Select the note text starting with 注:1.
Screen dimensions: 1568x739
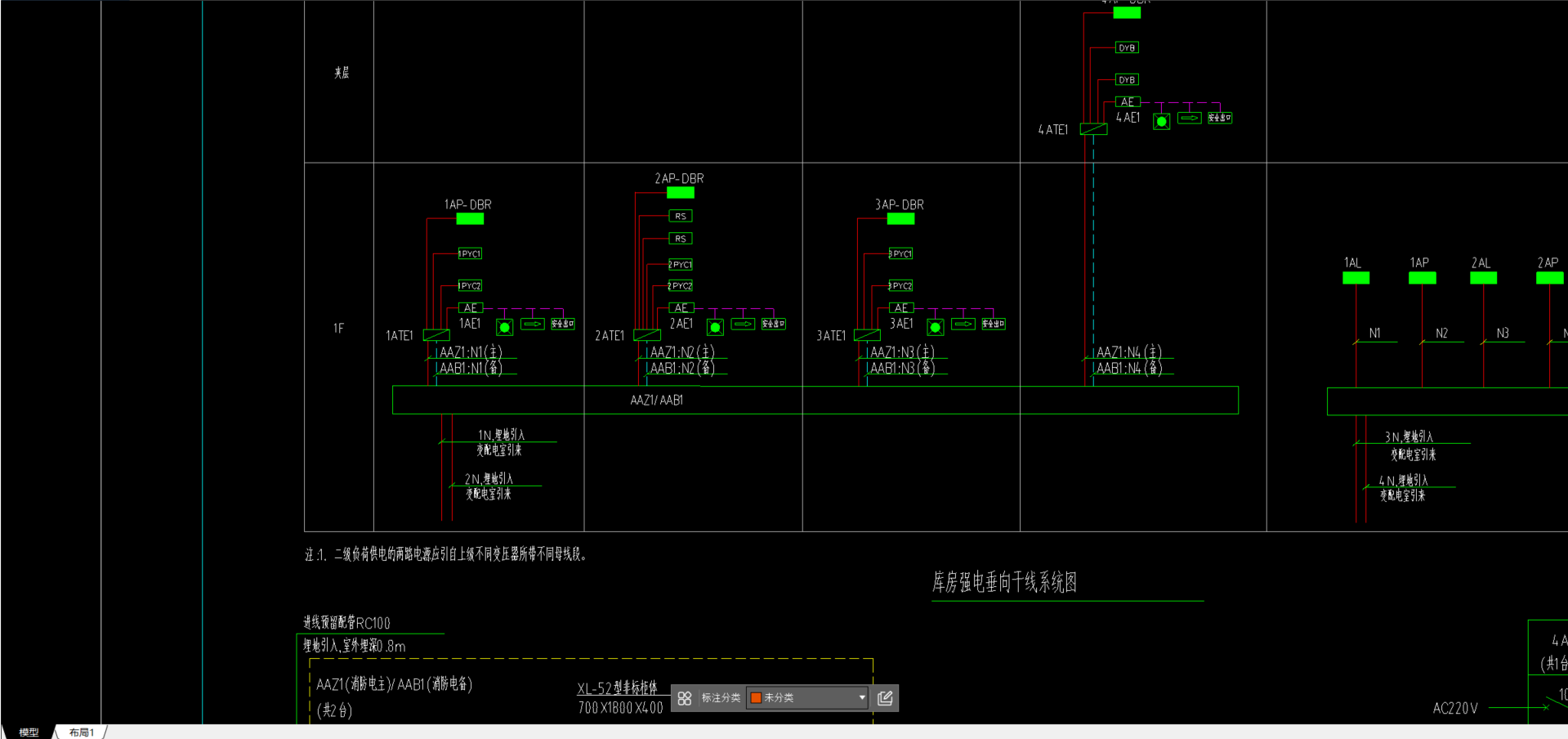[x=446, y=554]
